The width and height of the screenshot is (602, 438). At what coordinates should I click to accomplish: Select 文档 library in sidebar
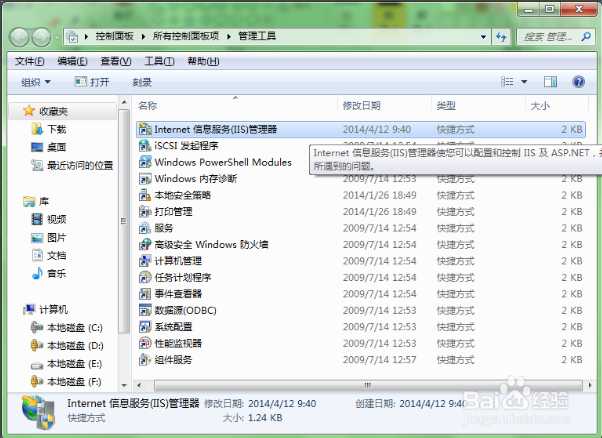point(56,255)
